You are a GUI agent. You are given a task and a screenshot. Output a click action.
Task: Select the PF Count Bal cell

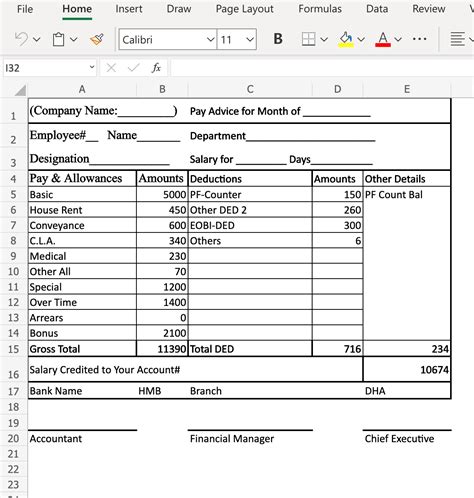(407, 195)
